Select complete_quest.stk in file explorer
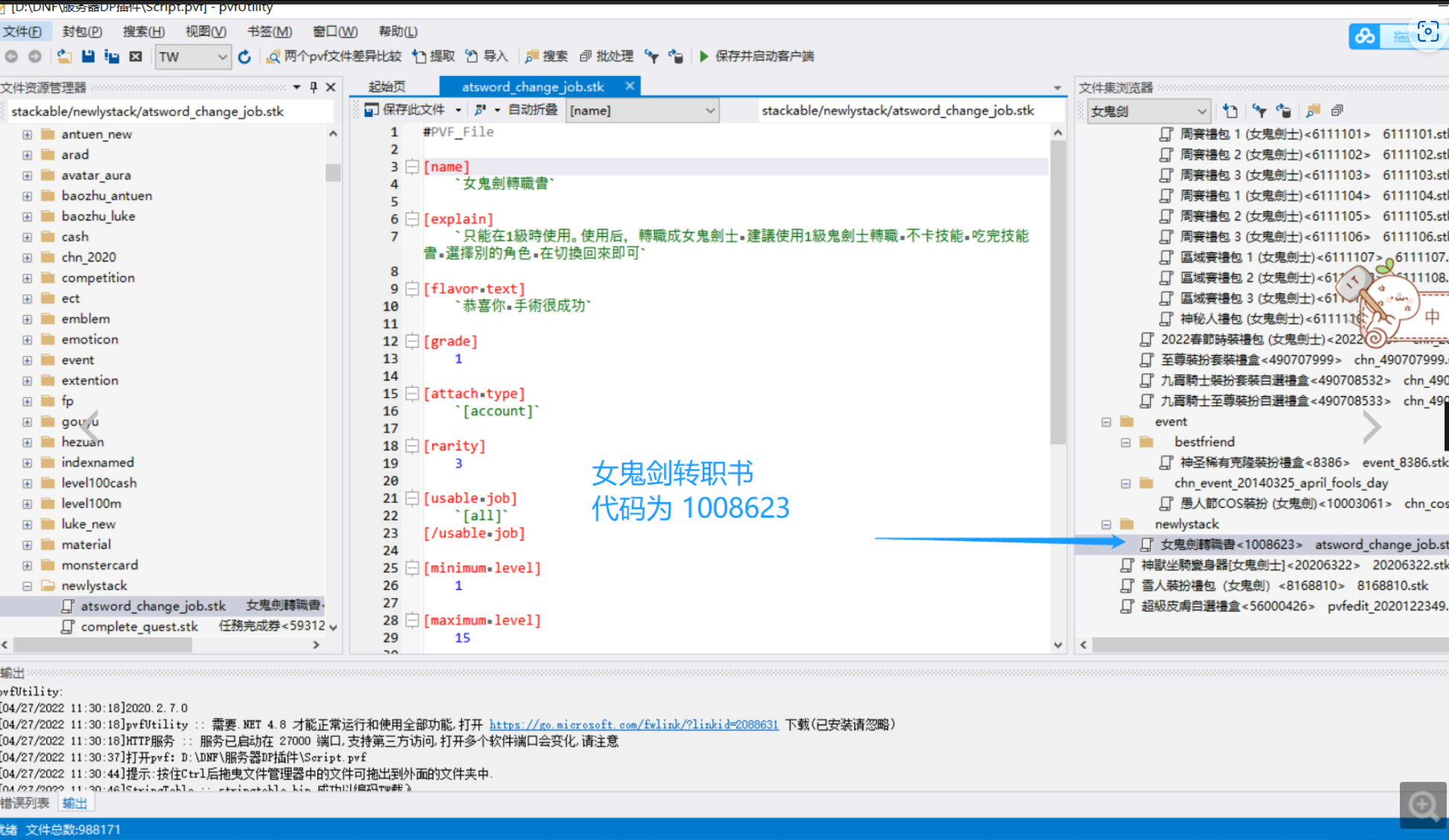The width and height of the screenshot is (1449, 840). tap(139, 627)
